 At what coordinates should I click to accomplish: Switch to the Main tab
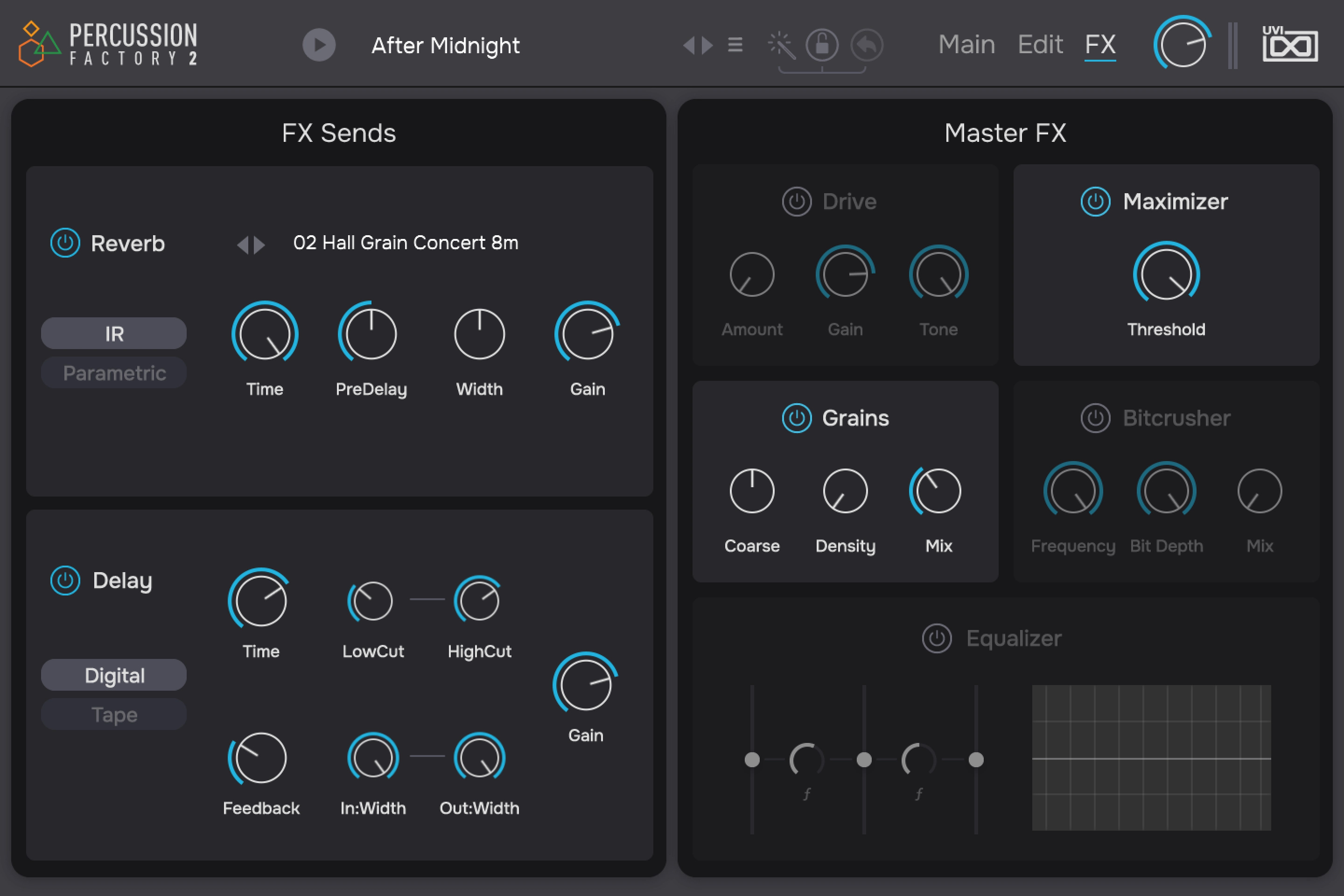(966, 45)
